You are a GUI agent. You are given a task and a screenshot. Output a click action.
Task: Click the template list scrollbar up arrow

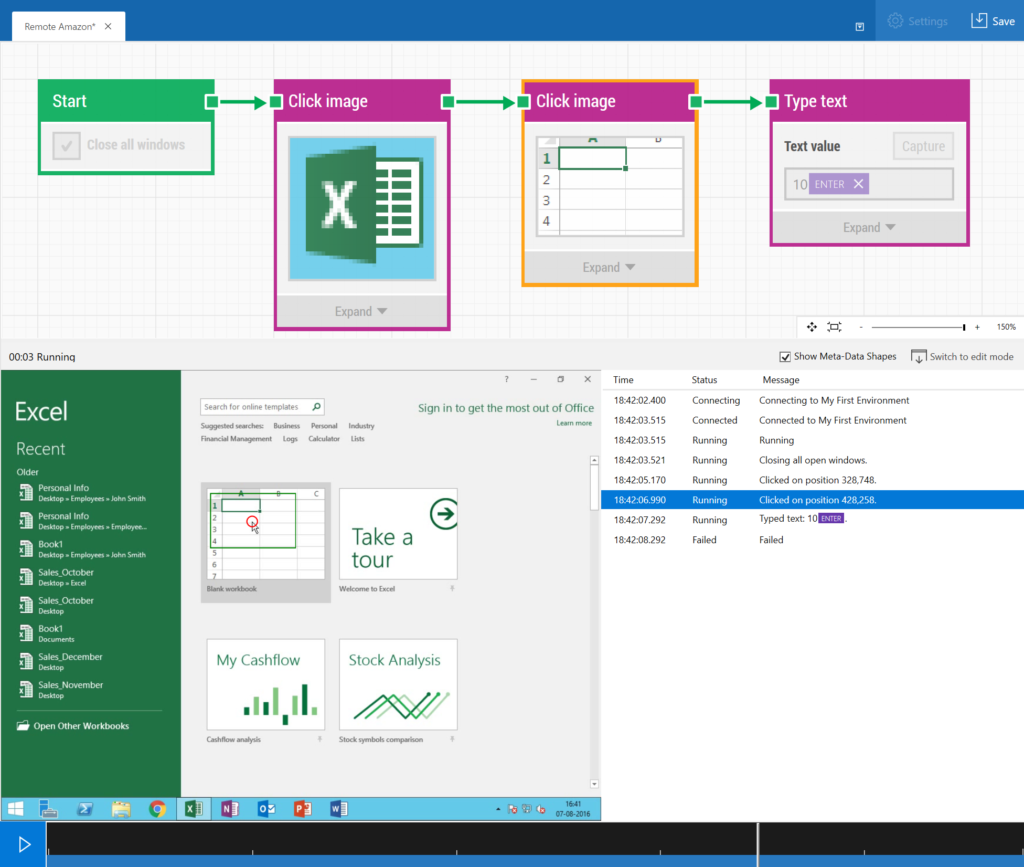coord(594,460)
